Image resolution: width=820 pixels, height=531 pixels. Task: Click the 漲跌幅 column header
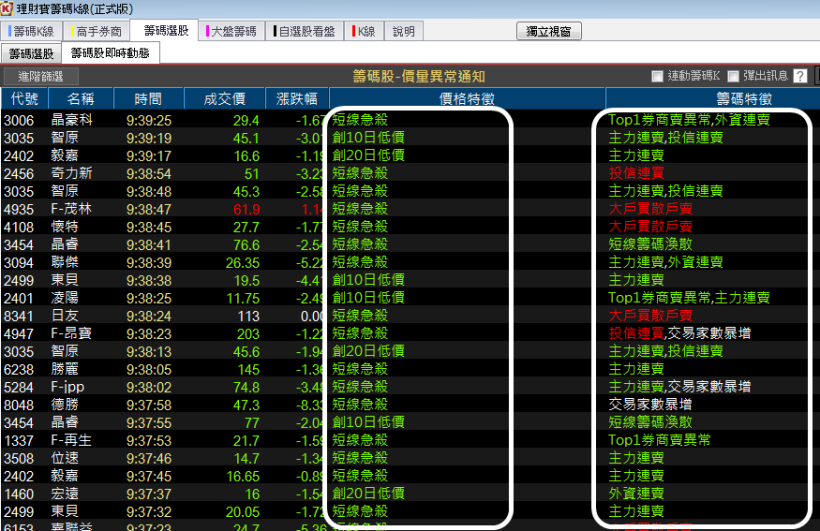[x=297, y=98]
